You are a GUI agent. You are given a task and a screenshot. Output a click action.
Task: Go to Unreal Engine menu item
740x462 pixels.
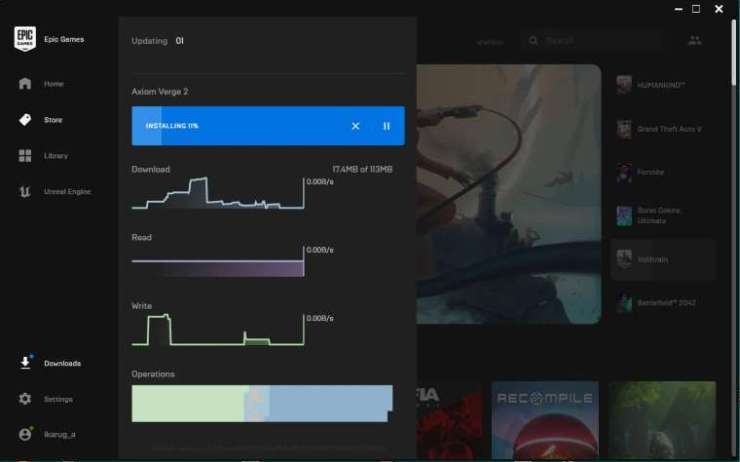point(67,192)
